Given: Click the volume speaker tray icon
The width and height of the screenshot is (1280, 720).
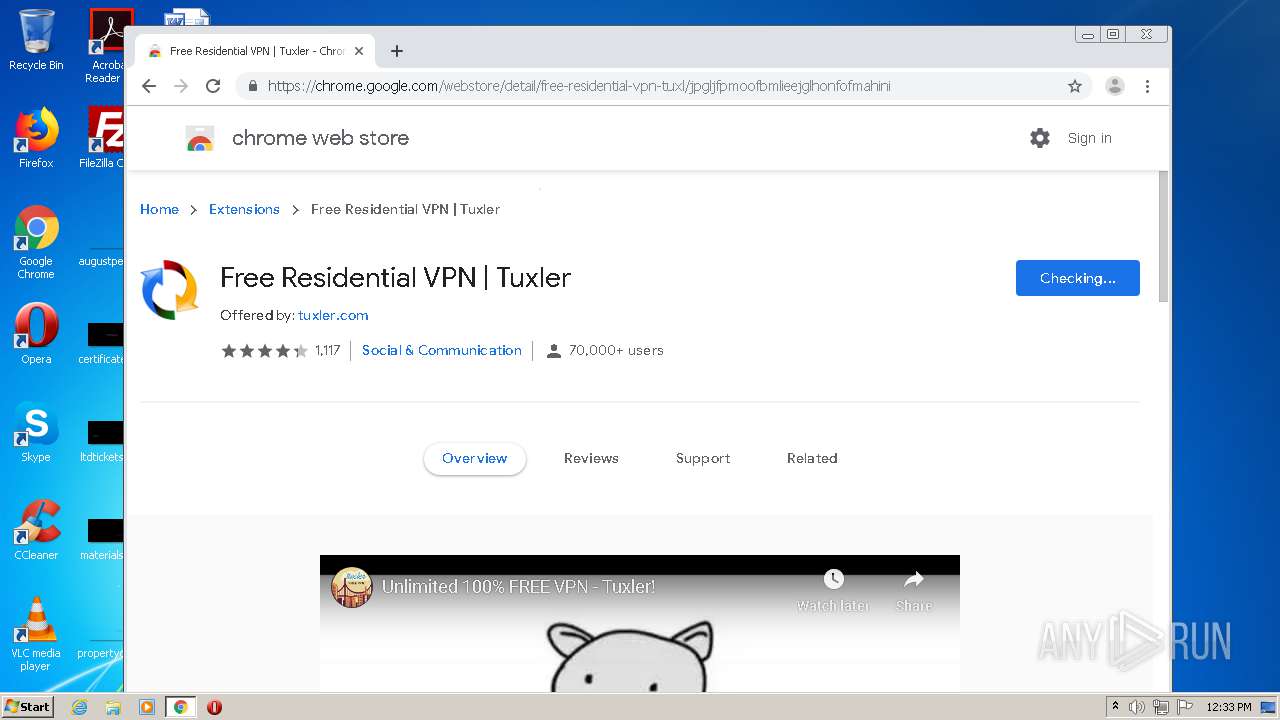Looking at the screenshot, I should (x=1137, y=707).
